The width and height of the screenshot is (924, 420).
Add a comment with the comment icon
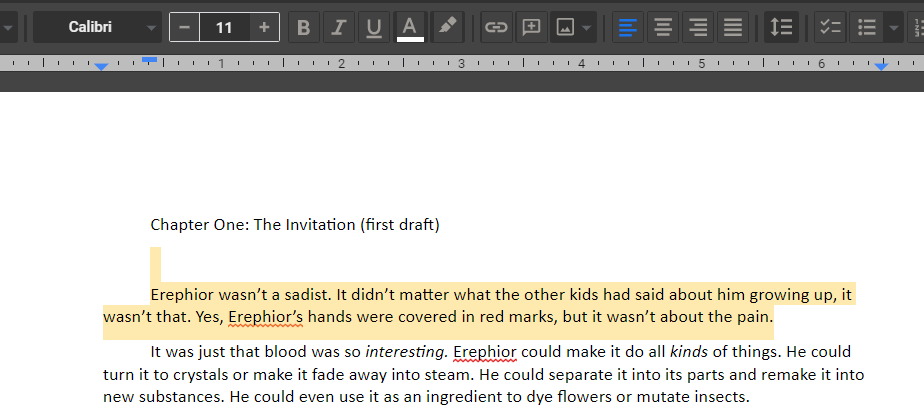[x=532, y=27]
